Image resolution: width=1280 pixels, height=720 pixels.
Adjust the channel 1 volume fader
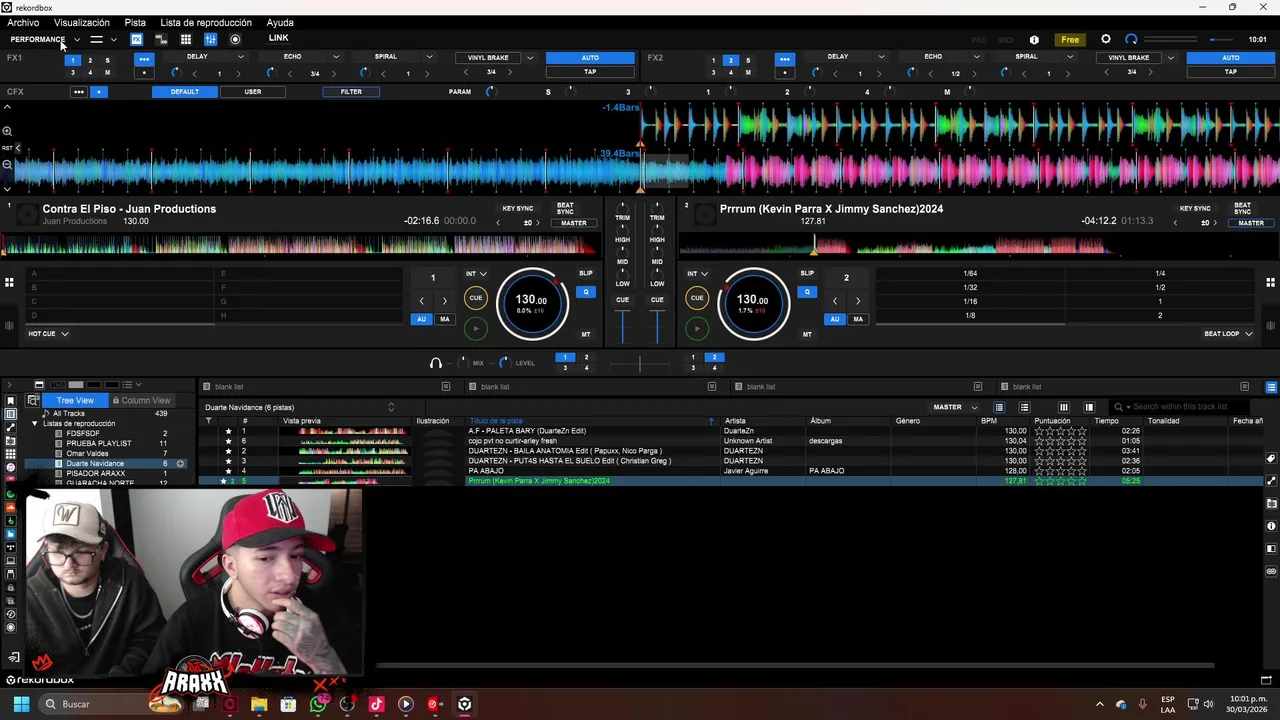coord(622,327)
